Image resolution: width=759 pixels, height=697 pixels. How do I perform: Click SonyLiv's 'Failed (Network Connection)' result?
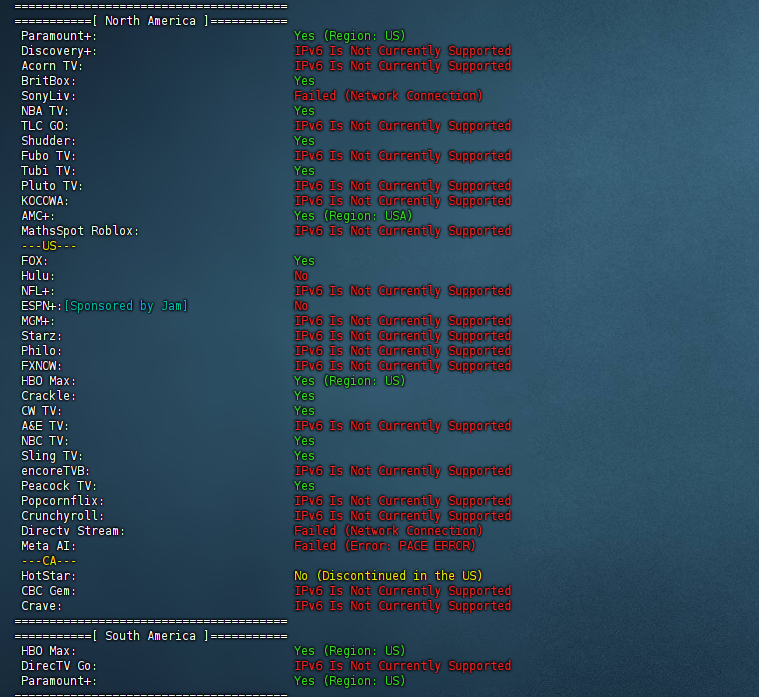point(388,96)
